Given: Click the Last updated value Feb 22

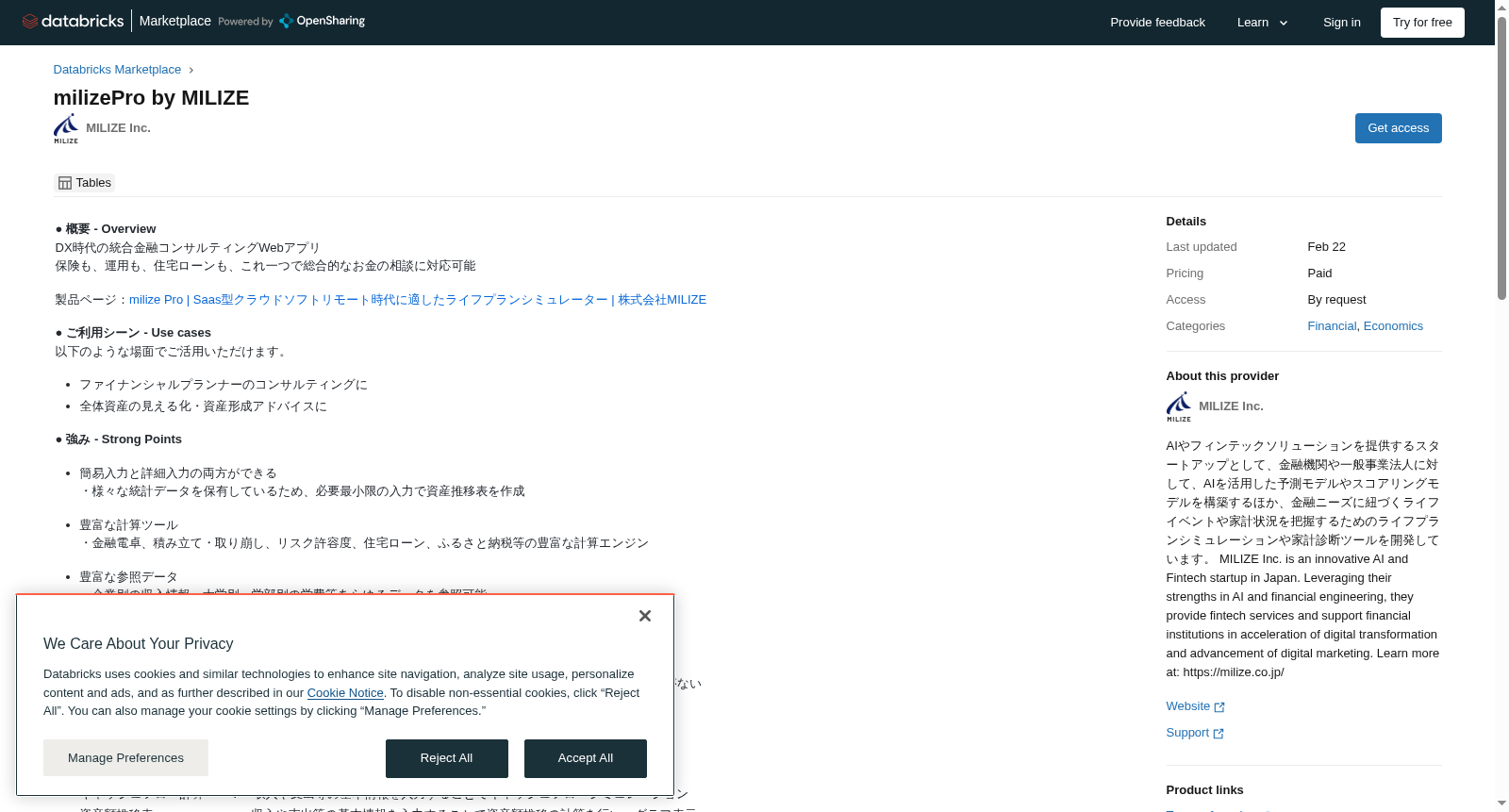Looking at the screenshot, I should (x=1326, y=247).
